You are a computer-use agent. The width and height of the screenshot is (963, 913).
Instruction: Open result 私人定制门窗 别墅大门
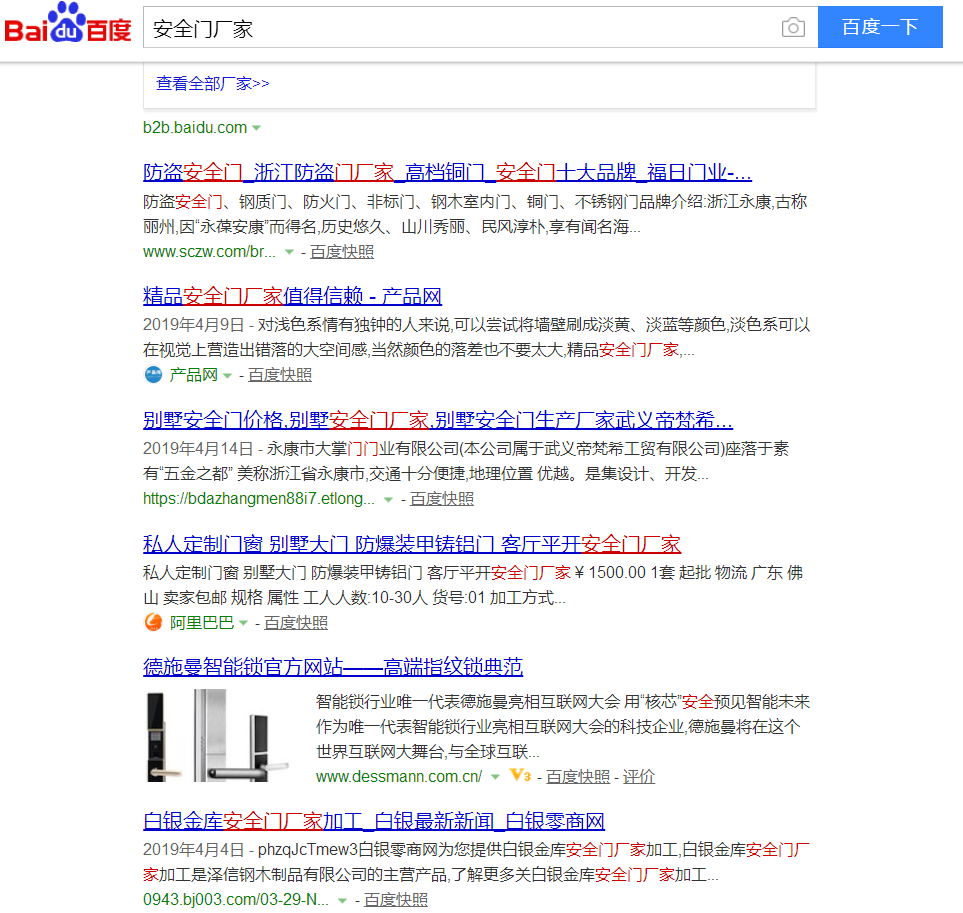(412, 544)
